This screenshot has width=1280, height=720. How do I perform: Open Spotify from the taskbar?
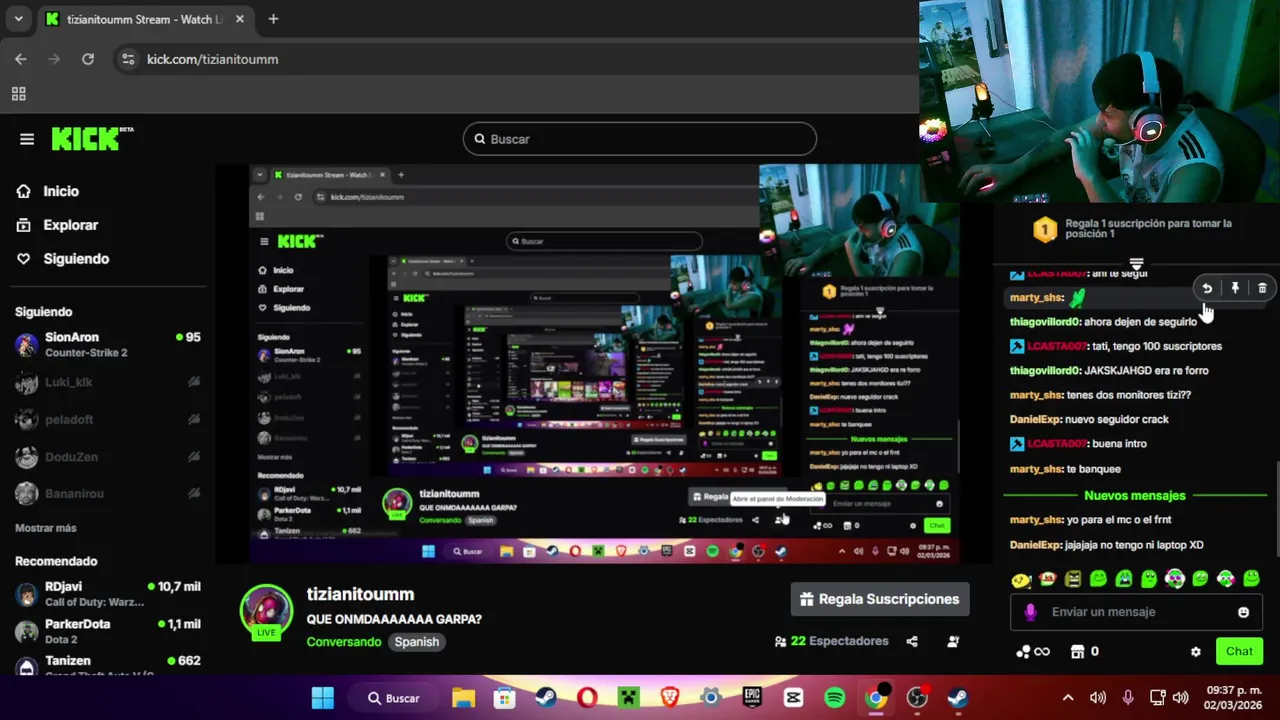coord(835,698)
